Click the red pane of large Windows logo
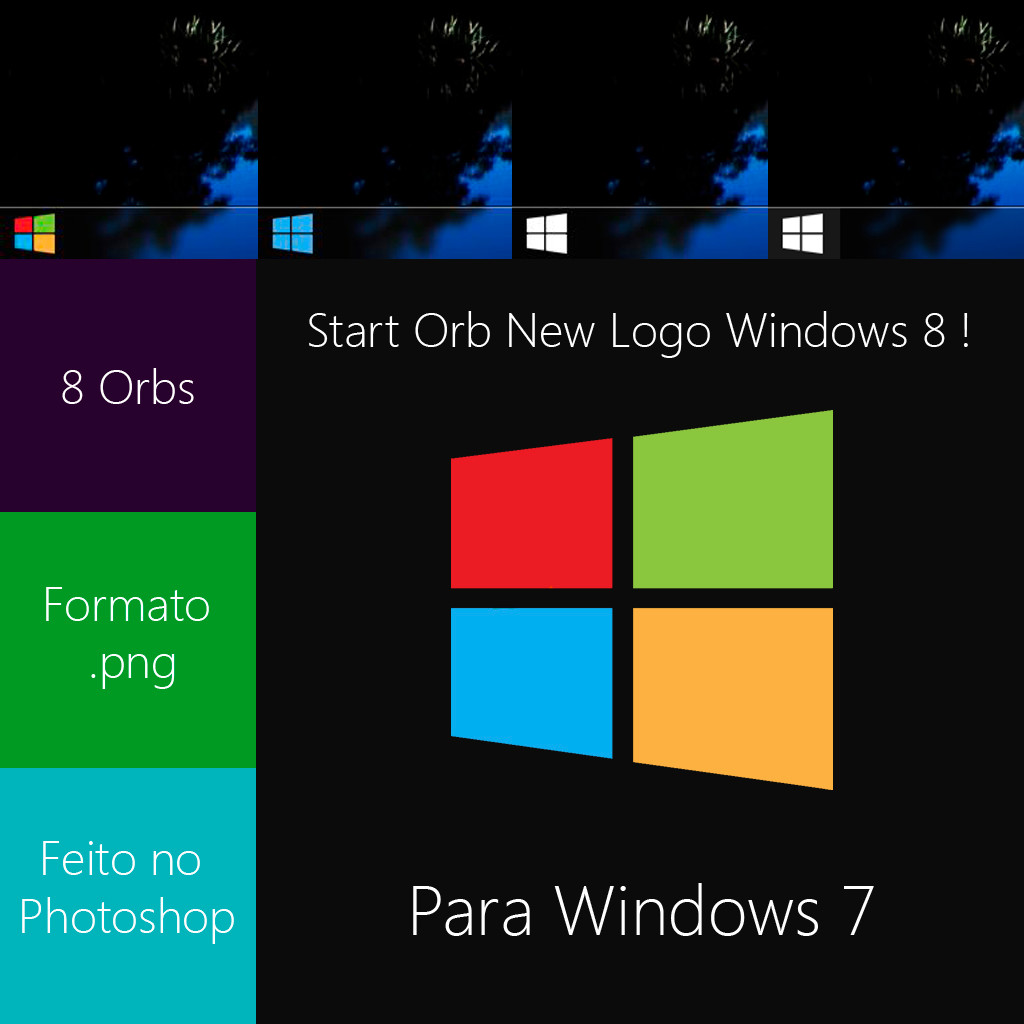1024x1024 pixels. click(x=532, y=514)
